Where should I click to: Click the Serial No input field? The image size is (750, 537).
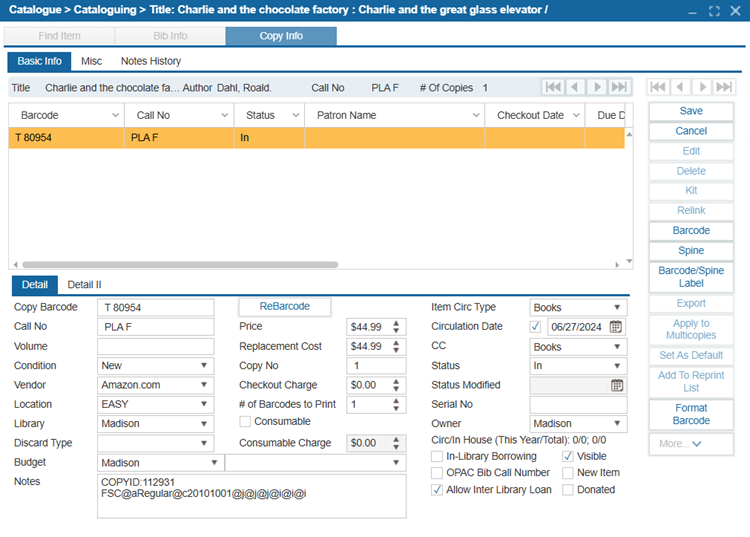578,405
